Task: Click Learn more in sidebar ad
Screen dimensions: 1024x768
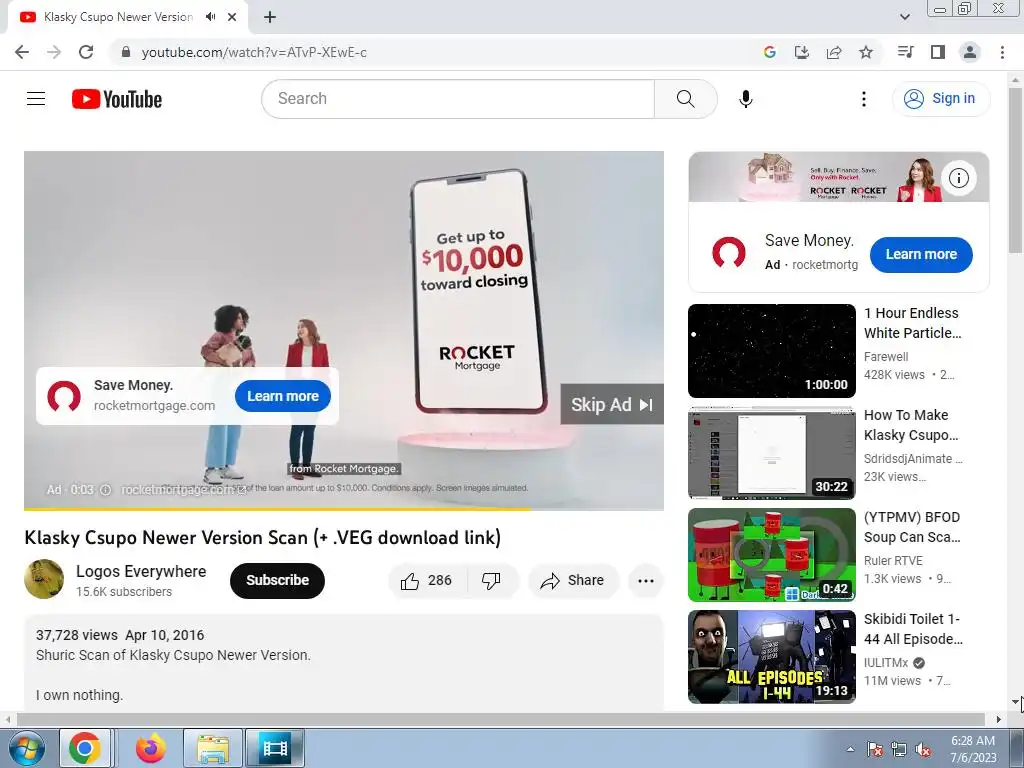Action: coord(921,255)
